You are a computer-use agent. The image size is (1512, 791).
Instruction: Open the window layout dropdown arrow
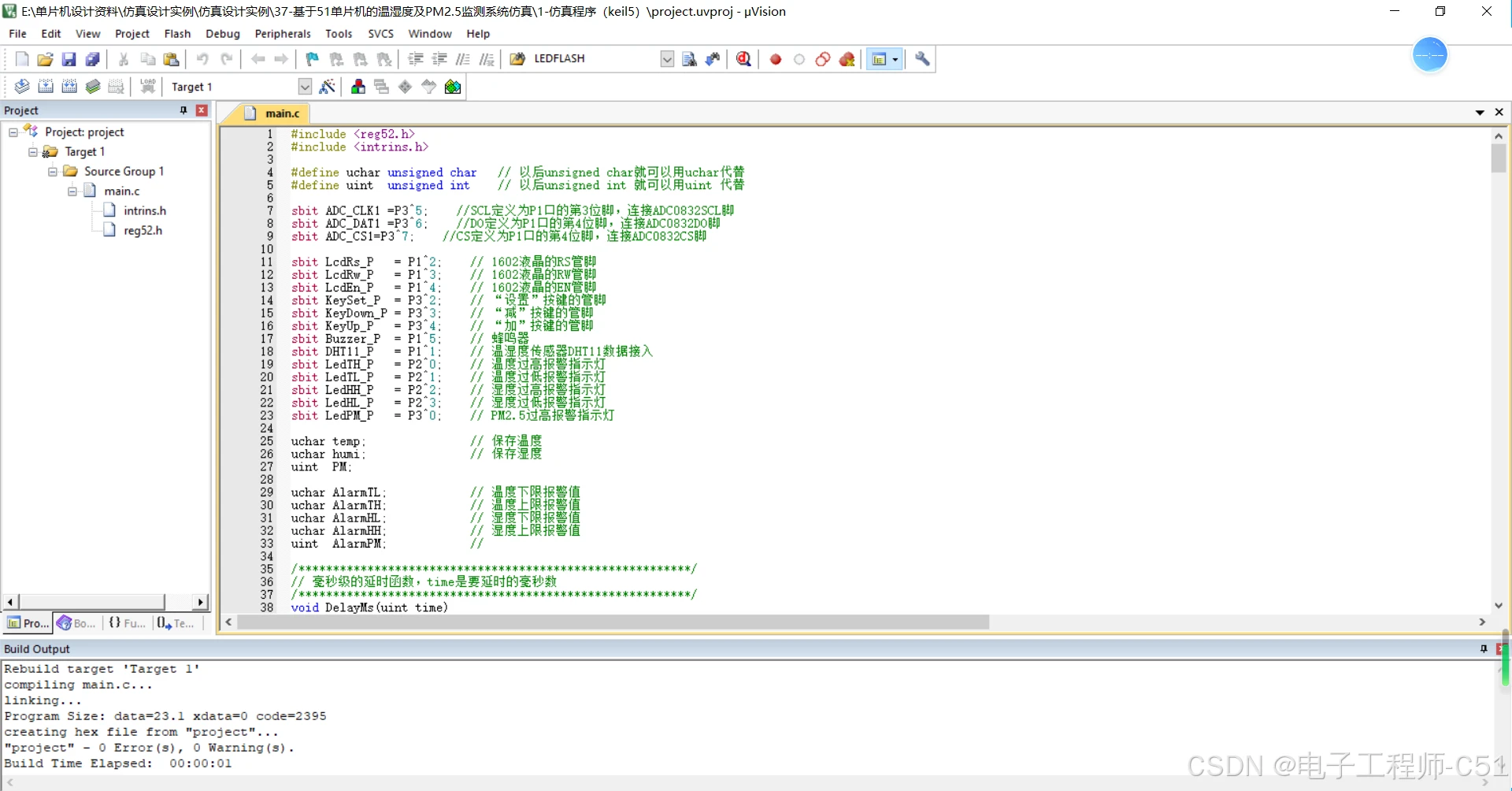click(x=895, y=59)
